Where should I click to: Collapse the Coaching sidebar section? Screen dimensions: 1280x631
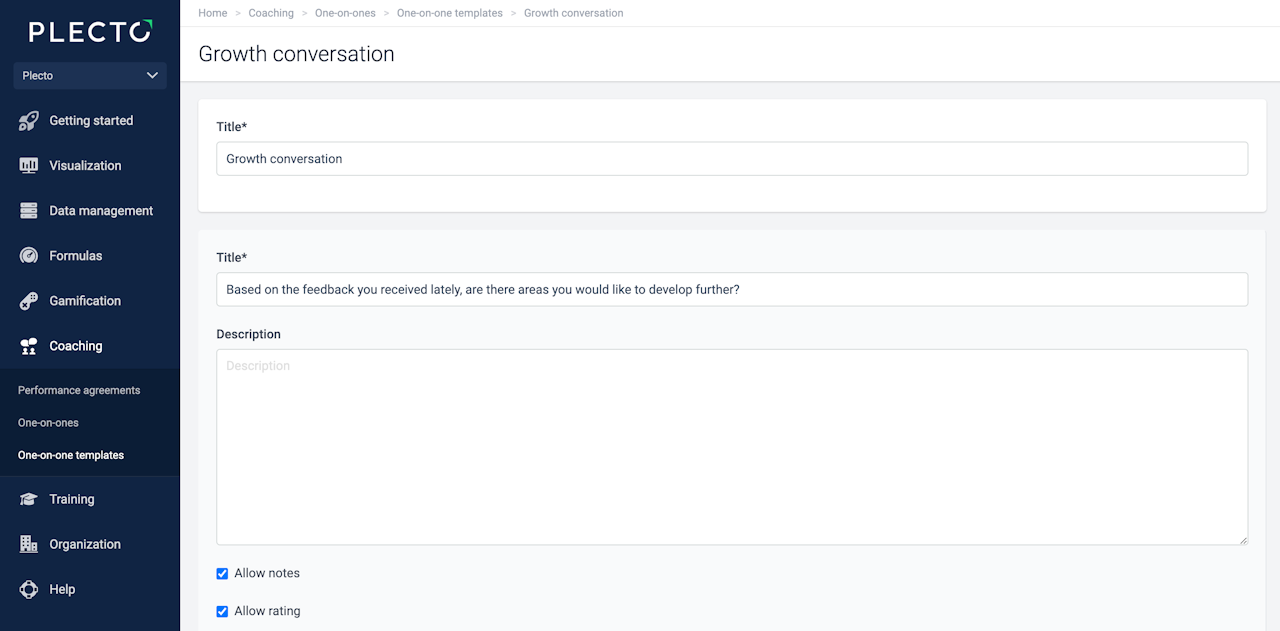coord(75,346)
